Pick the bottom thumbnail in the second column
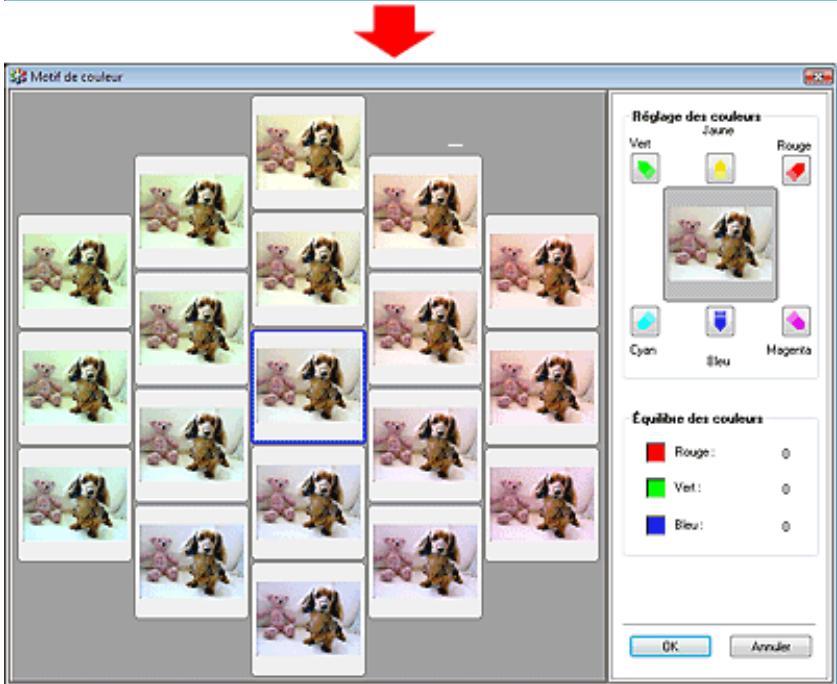 tap(192, 563)
